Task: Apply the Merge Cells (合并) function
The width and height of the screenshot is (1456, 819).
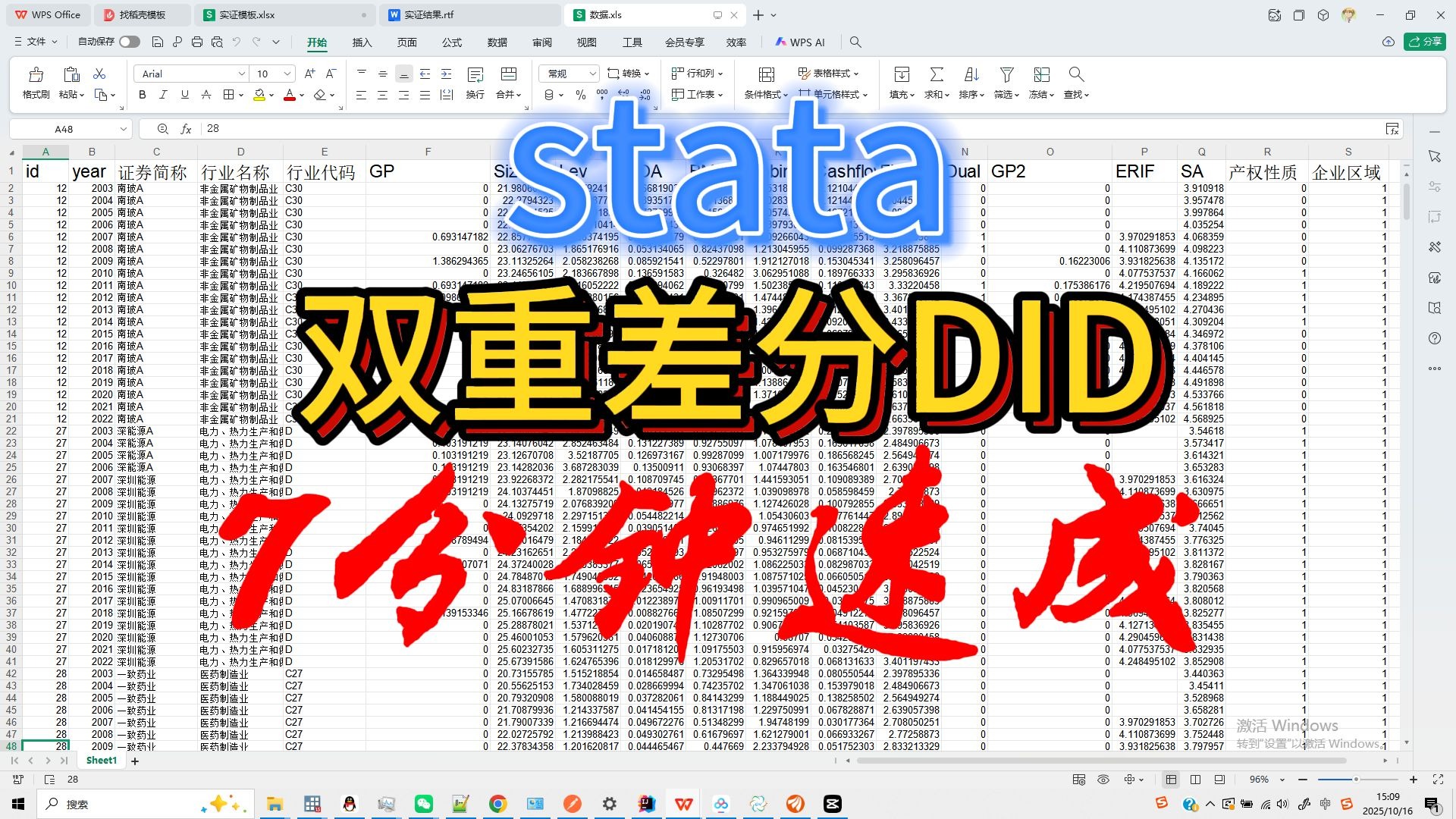Action: click(507, 82)
